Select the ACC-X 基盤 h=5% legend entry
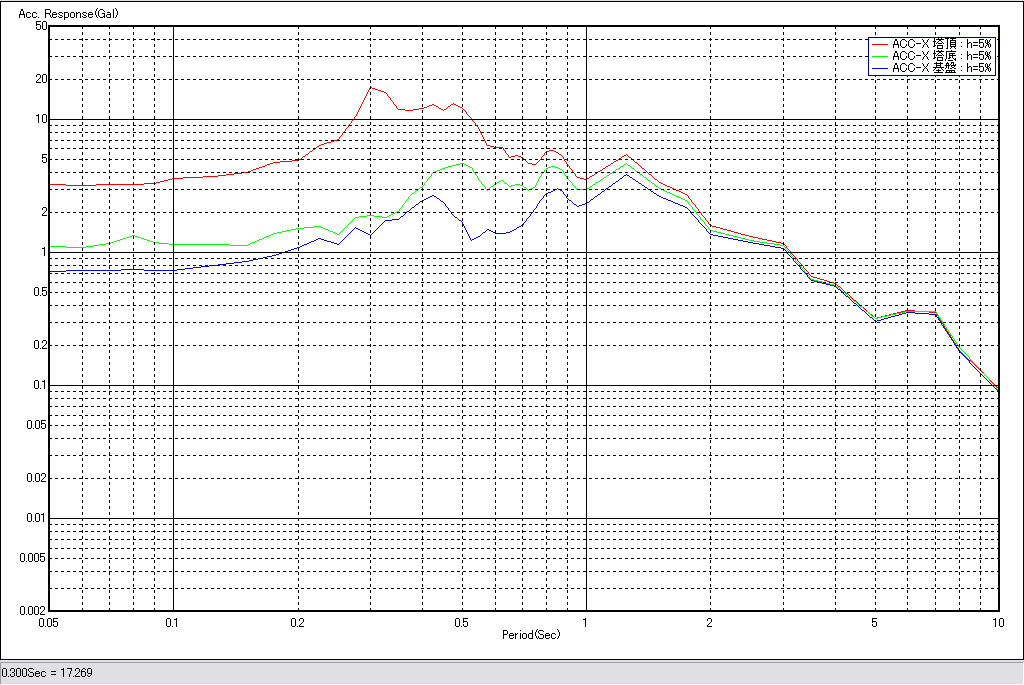 tap(941, 68)
